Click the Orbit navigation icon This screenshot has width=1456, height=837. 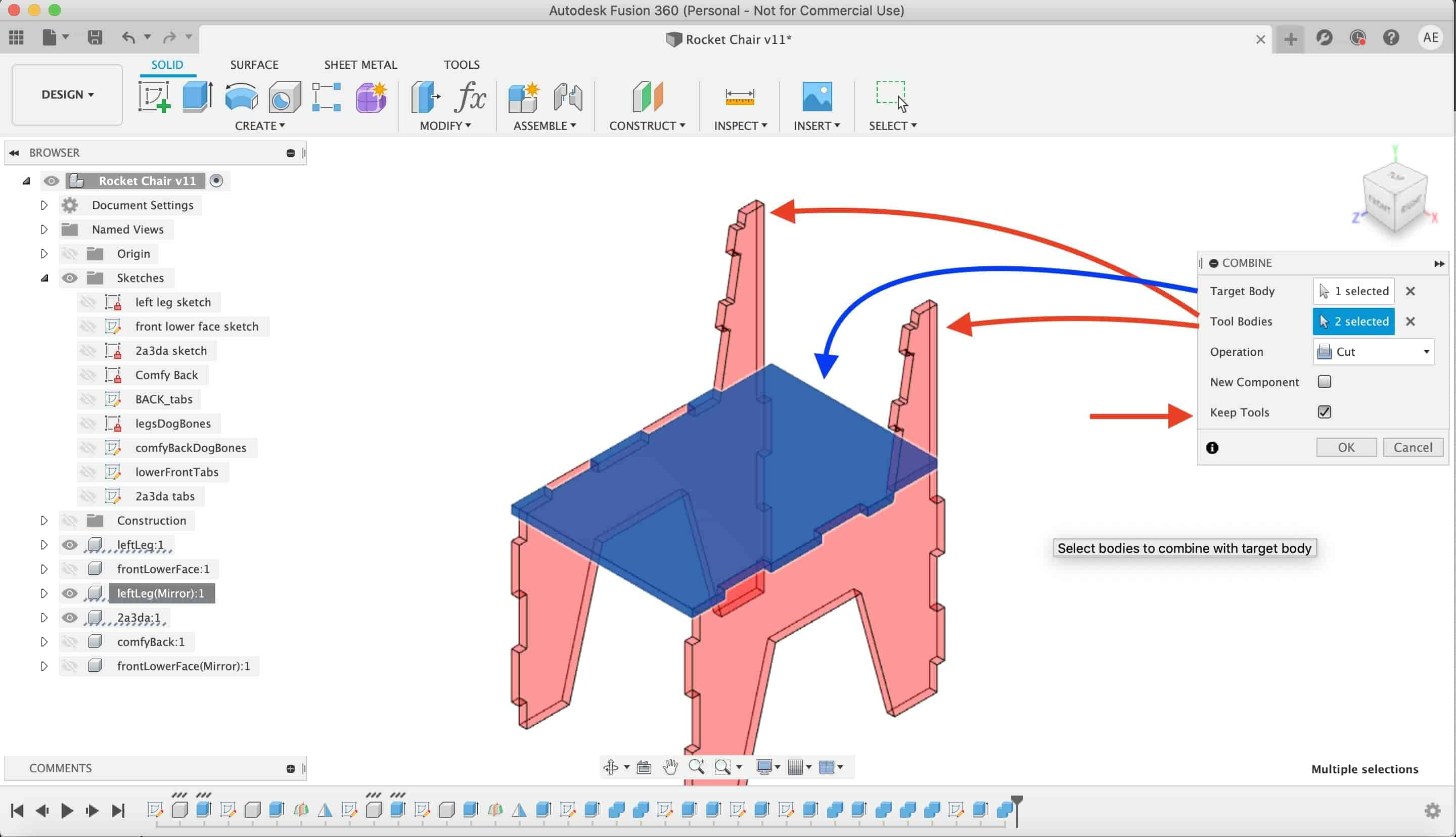[x=610, y=767]
